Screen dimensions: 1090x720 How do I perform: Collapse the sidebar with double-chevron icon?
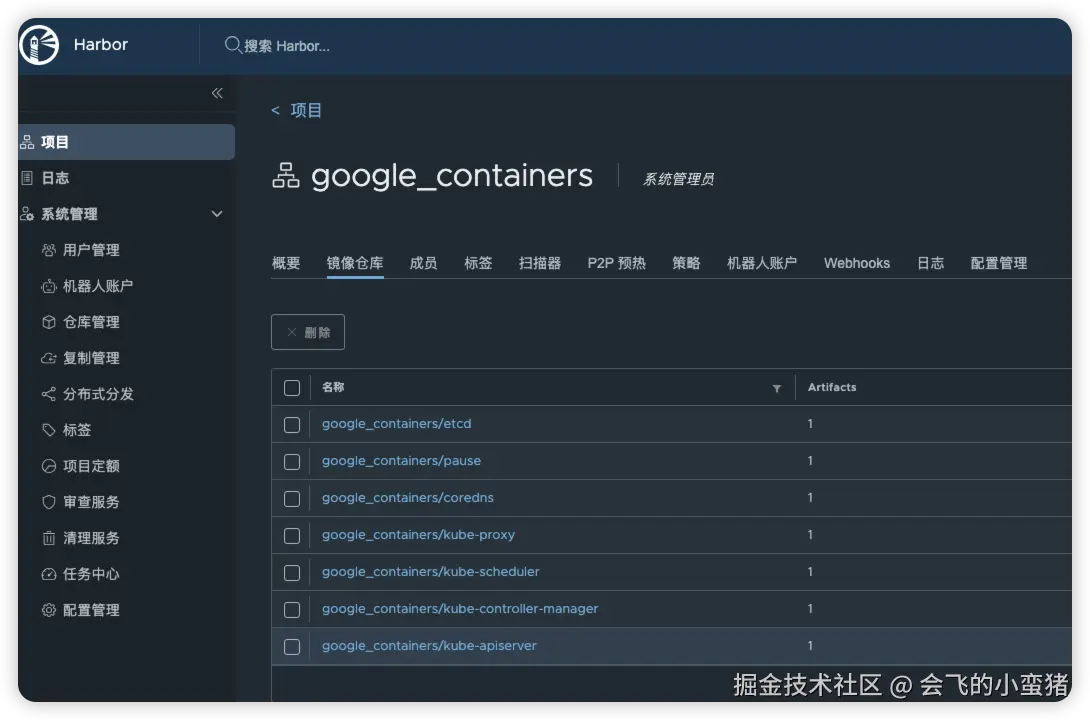217,93
